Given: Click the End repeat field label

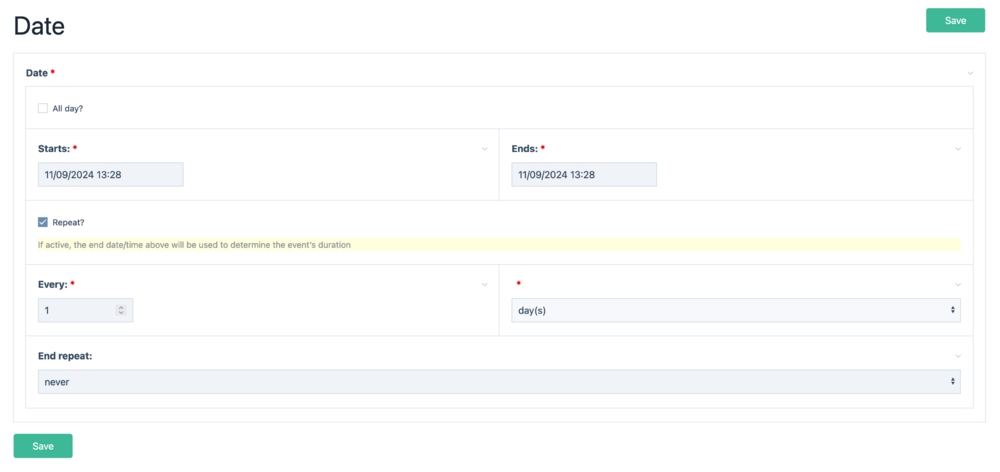Looking at the screenshot, I should tap(72, 356).
